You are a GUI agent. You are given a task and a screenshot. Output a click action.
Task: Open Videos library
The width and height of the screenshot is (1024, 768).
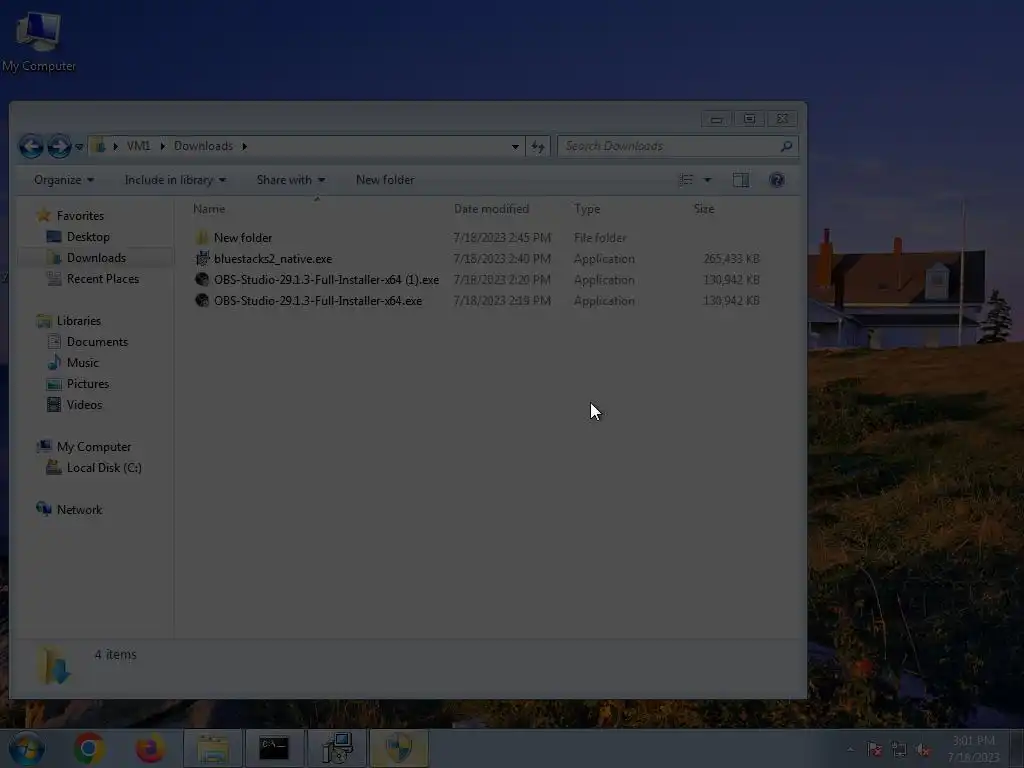(84, 404)
